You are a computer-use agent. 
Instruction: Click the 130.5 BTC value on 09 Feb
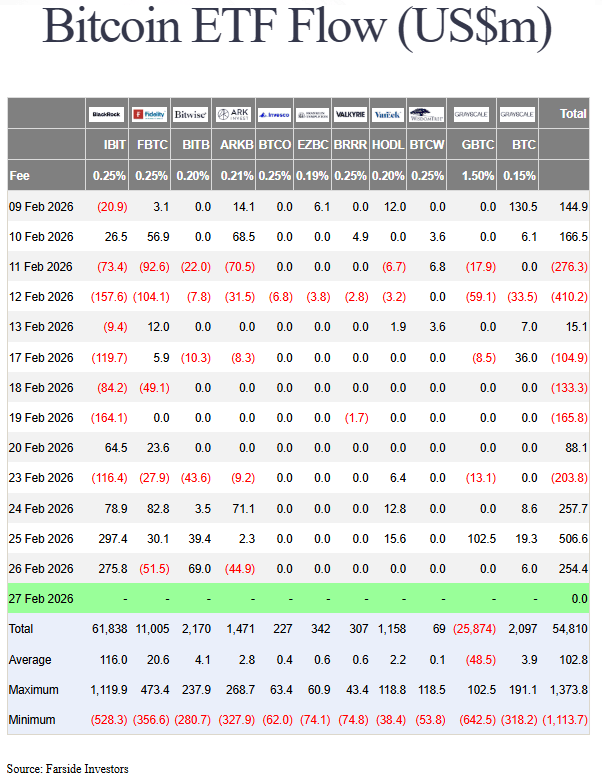pos(523,207)
